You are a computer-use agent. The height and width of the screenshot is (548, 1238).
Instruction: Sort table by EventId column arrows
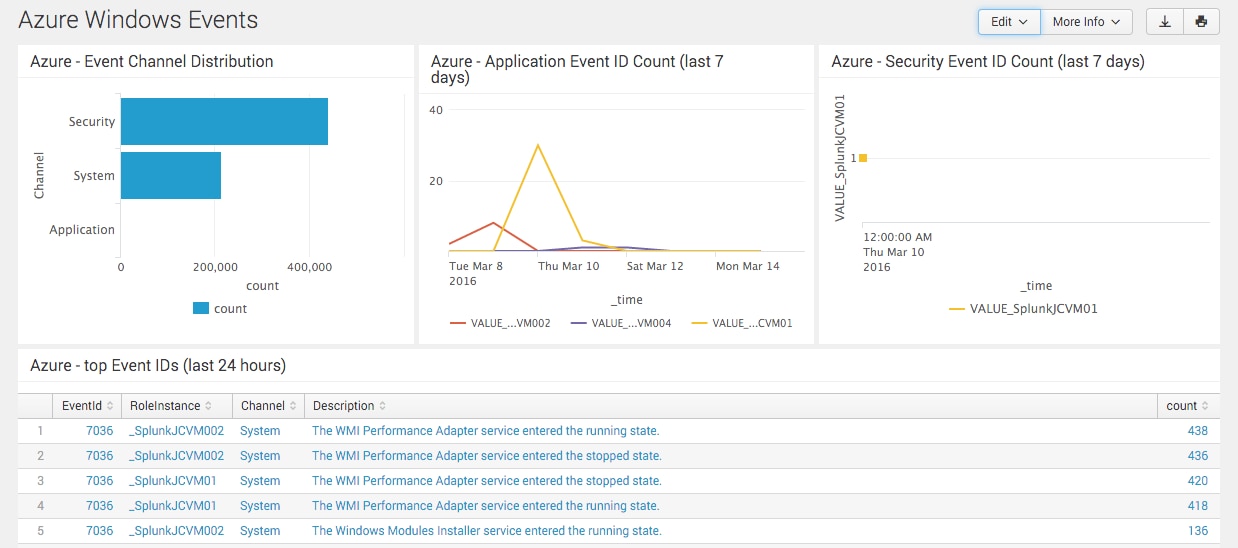pyautogui.click(x=110, y=406)
